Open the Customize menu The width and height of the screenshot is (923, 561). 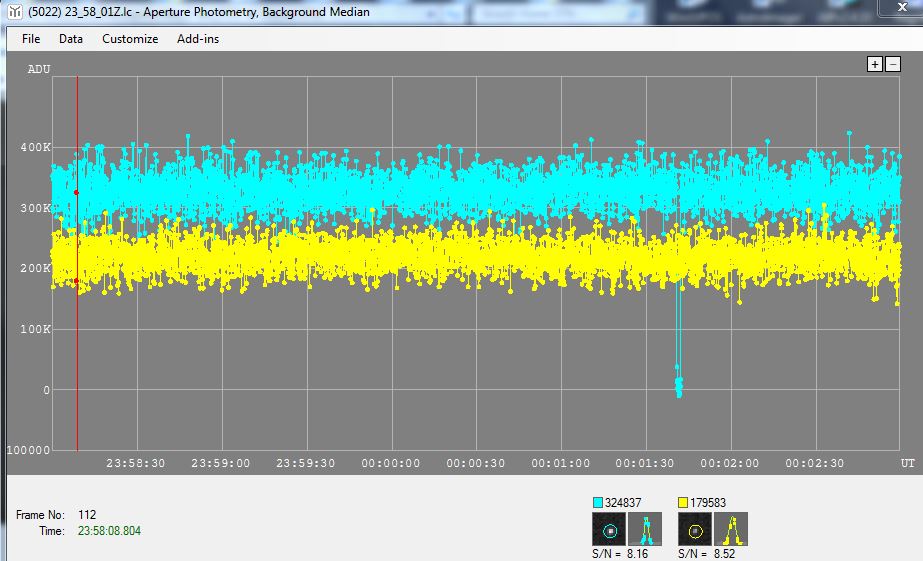click(130, 39)
